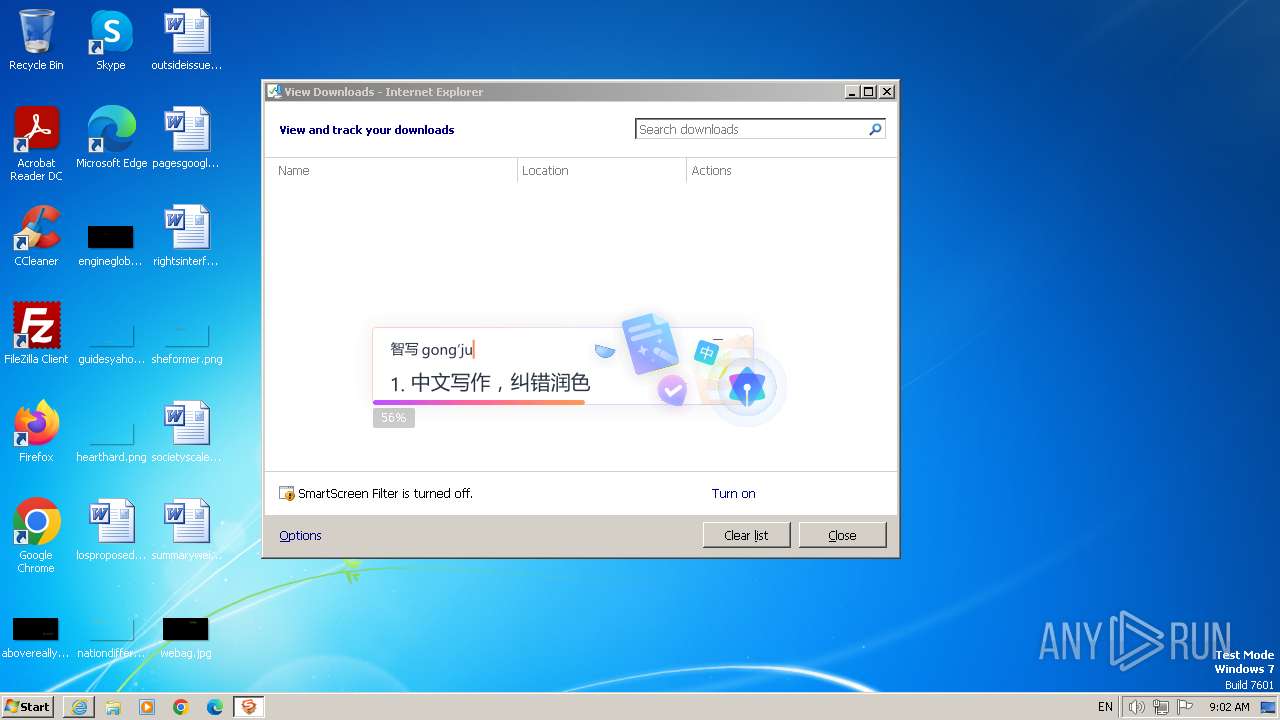This screenshot has width=1280, height=720.
Task: Open Microsoft Edge desktop shortcut
Action: [111, 137]
